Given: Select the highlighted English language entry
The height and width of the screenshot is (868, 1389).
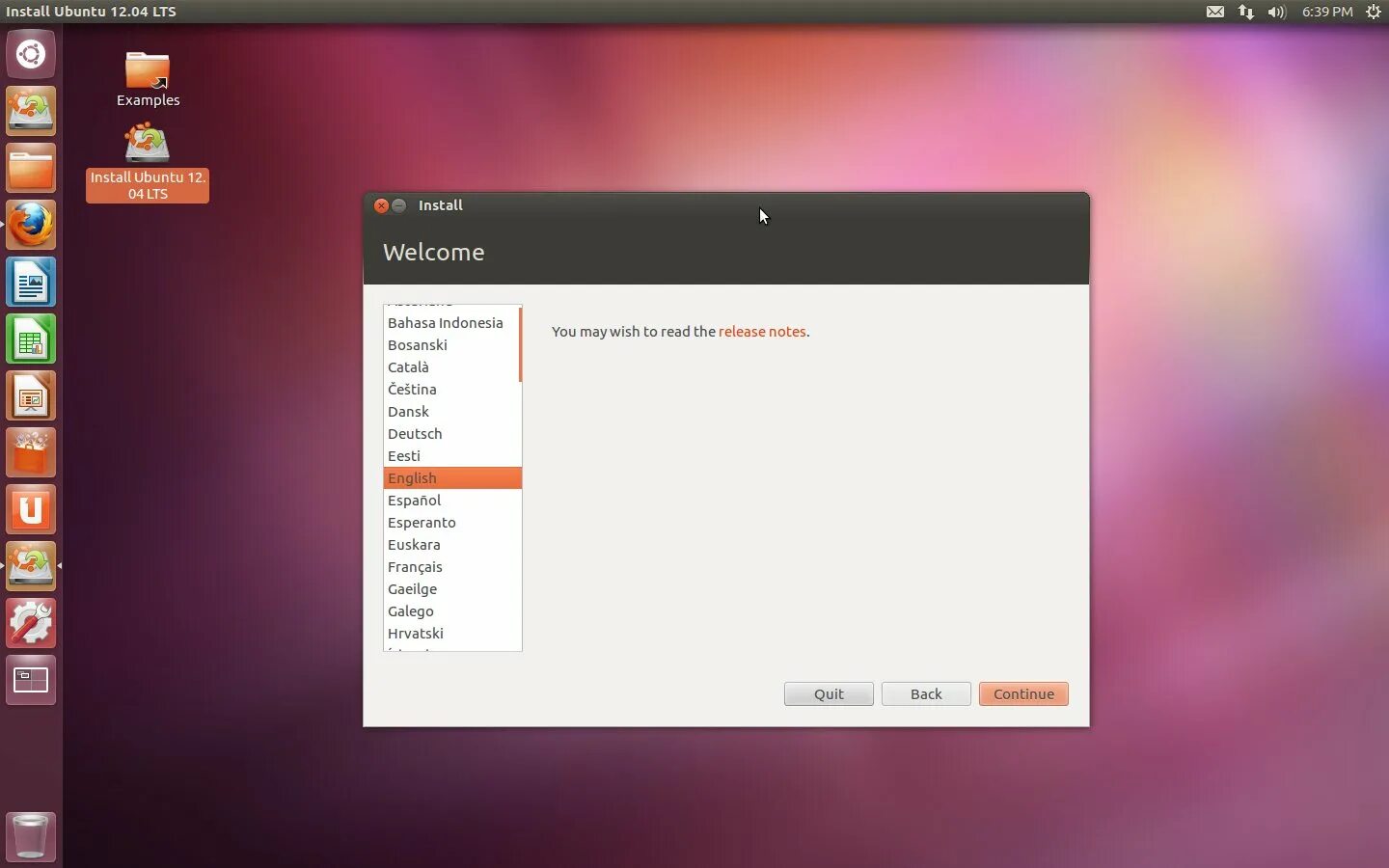Looking at the screenshot, I should pos(452,477).
